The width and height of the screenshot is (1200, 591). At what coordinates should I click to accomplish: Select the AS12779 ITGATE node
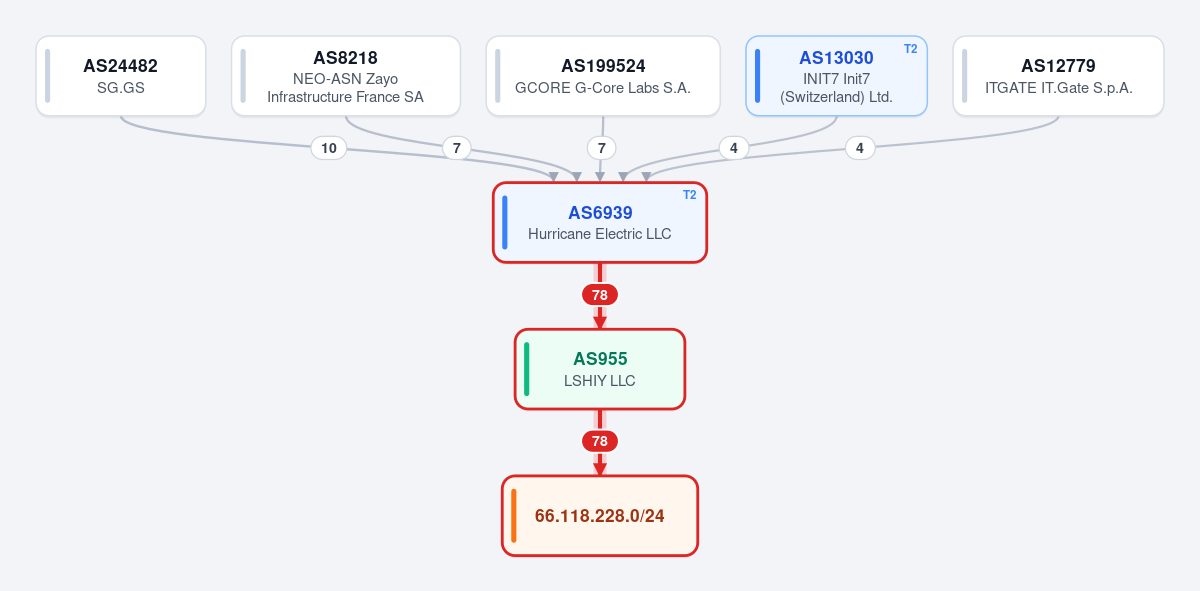[x=1058, y=76]
